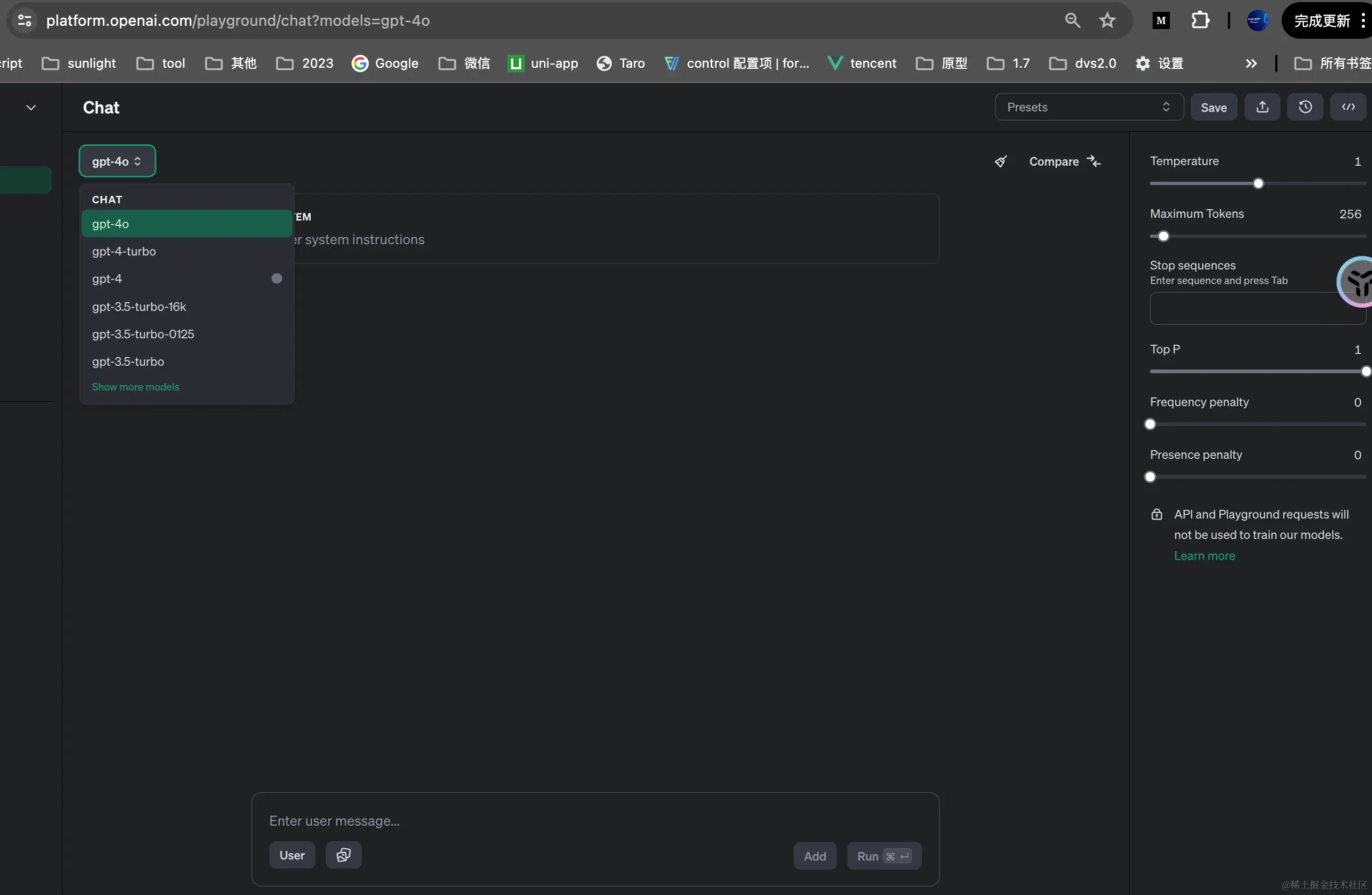Click the browser address bar URL
The height and width of the screenshot is (895, 1372).
(x=238, y=21)
